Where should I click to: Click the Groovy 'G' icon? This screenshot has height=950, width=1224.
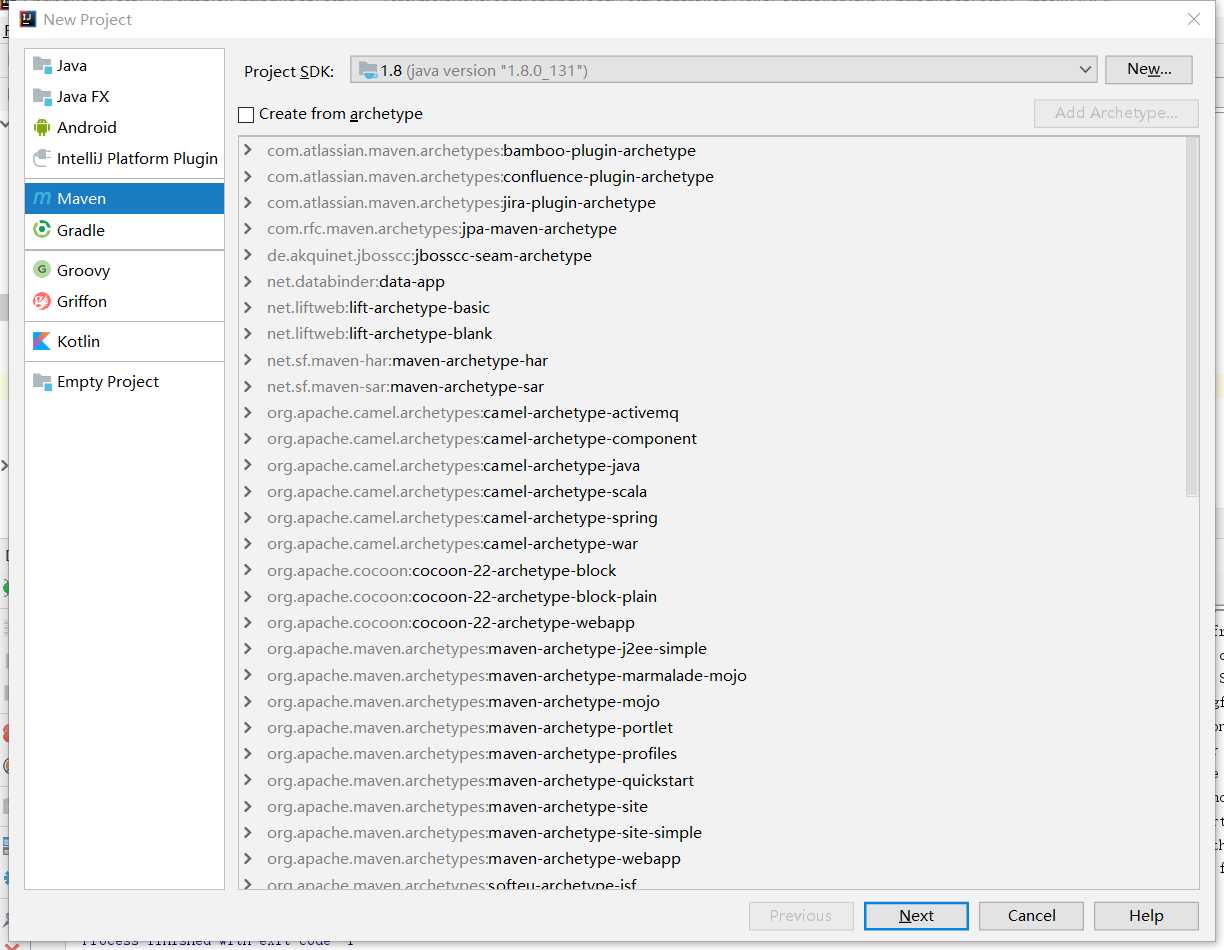(x=42, y=270)
